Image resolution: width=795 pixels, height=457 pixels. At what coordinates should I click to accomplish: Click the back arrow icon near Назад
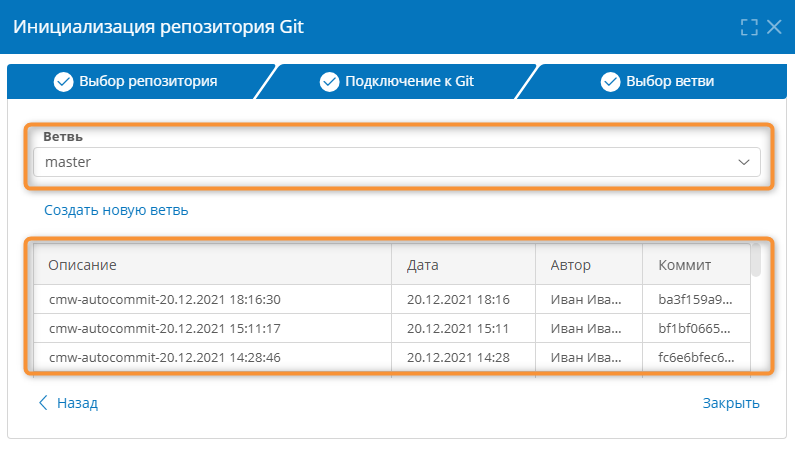pos(43,403)
